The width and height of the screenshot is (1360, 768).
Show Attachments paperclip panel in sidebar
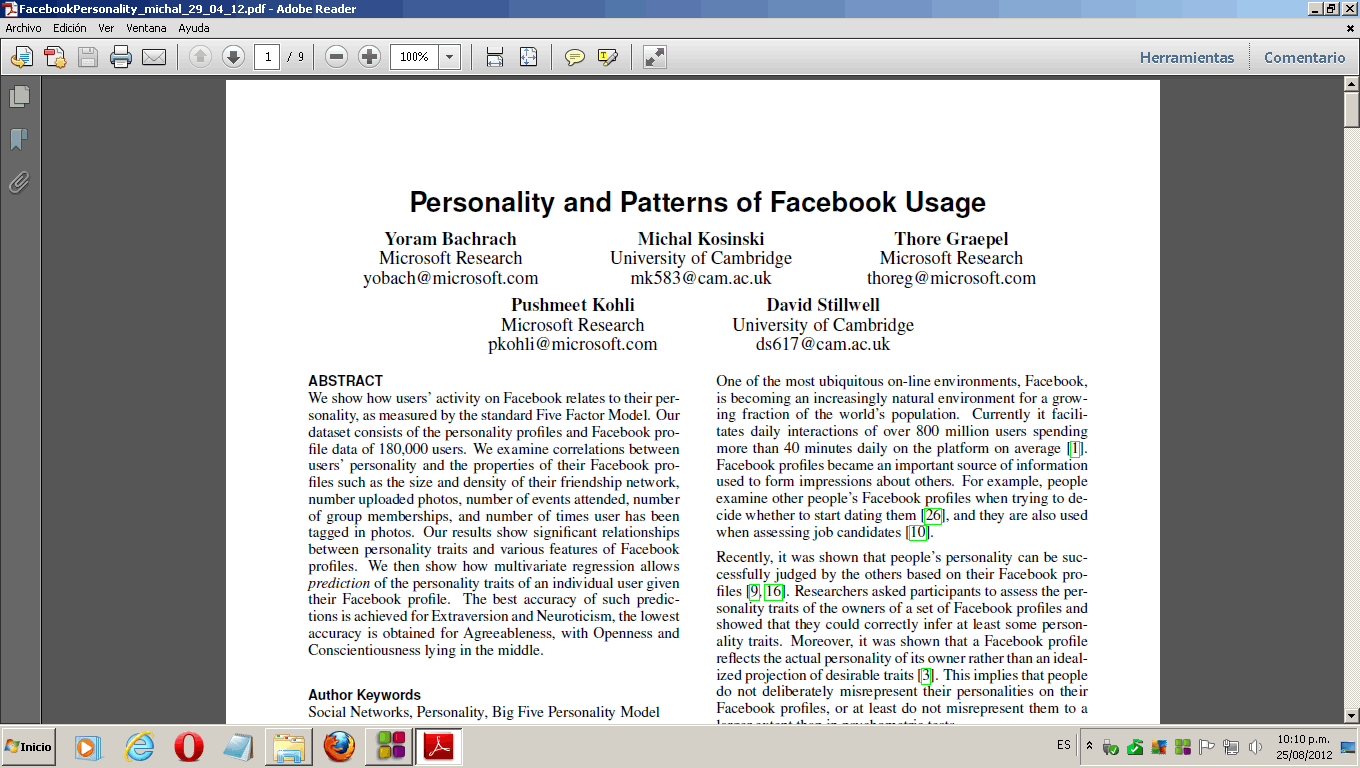pos(19,182)
